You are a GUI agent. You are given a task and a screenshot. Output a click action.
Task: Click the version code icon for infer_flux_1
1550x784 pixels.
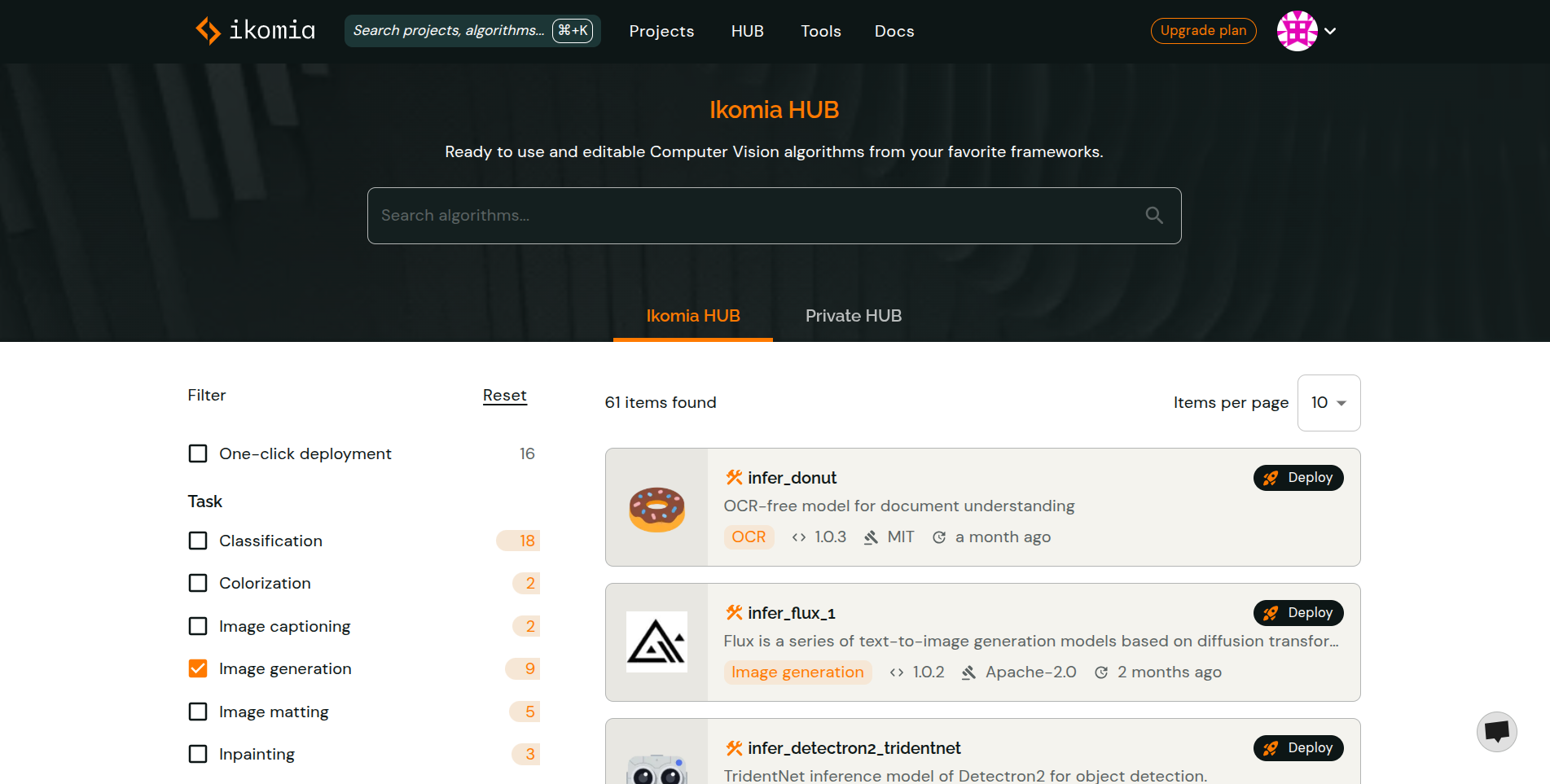[897, 672]
